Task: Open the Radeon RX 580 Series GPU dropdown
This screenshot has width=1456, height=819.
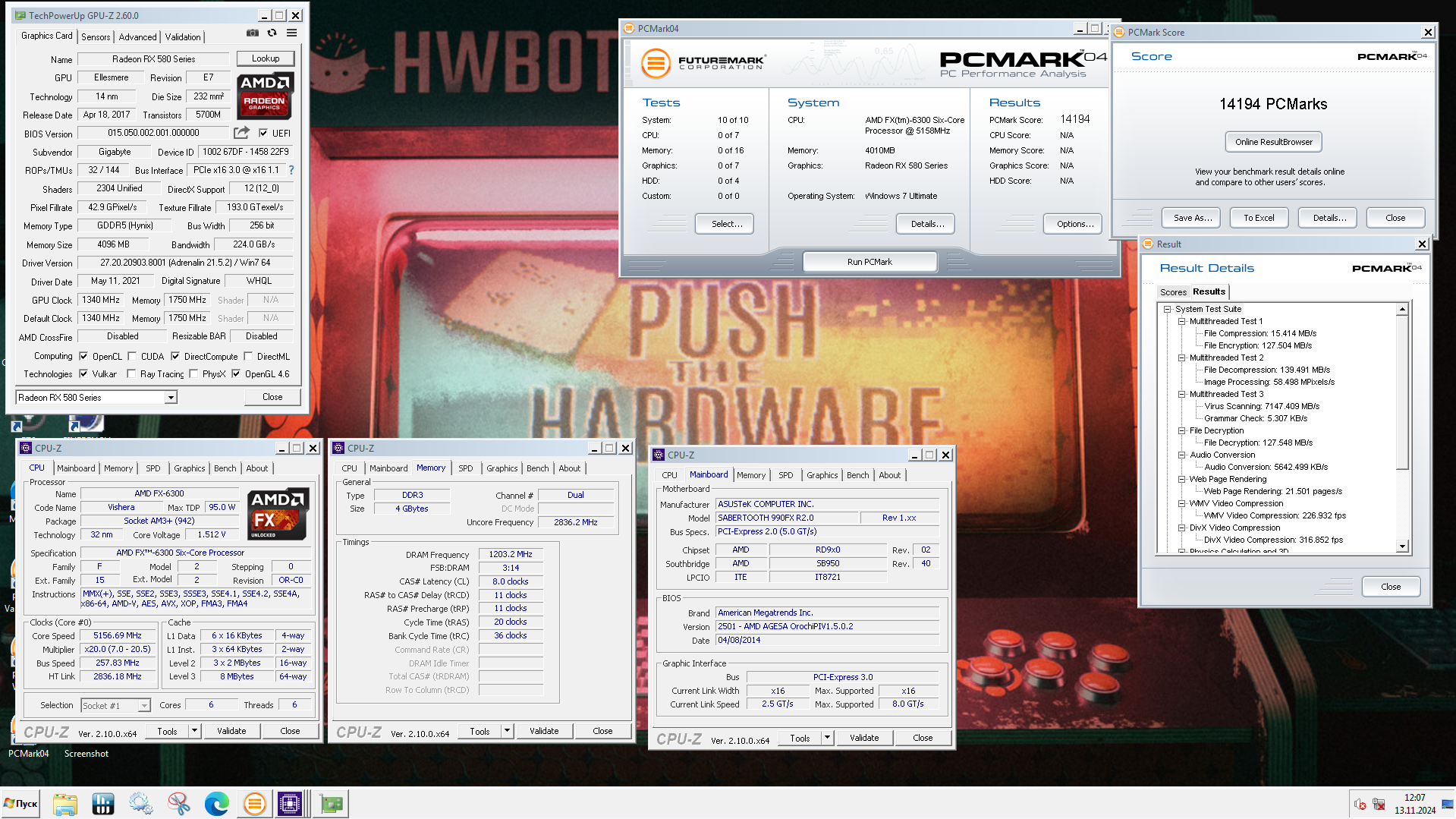Action: [x=171, y=398]
